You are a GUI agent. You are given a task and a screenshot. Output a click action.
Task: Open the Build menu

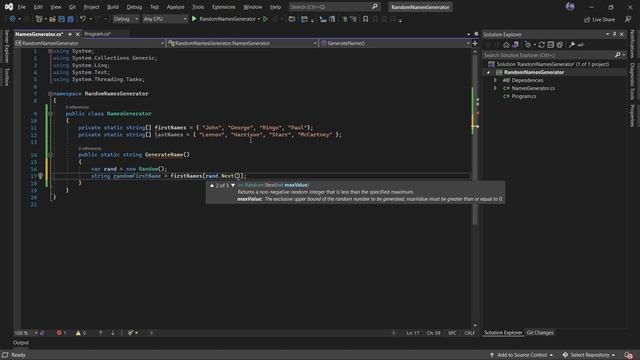[113, 7]
